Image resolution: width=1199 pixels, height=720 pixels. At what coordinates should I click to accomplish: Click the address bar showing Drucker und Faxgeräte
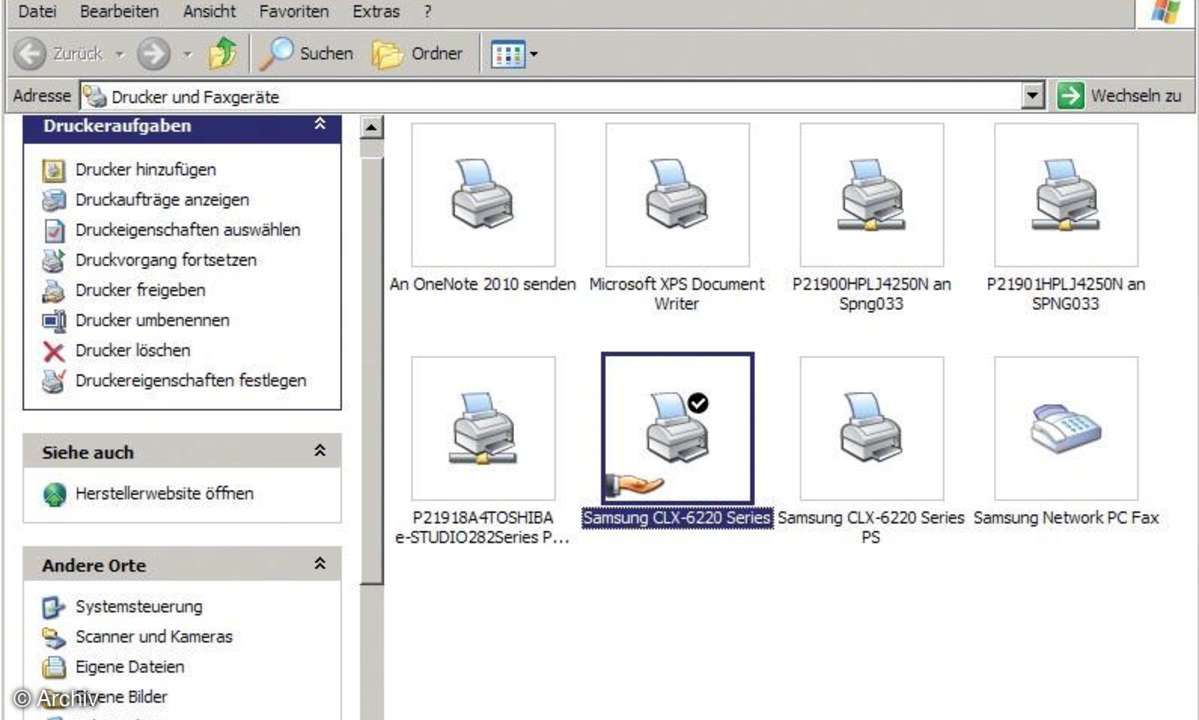coord(551,96)
